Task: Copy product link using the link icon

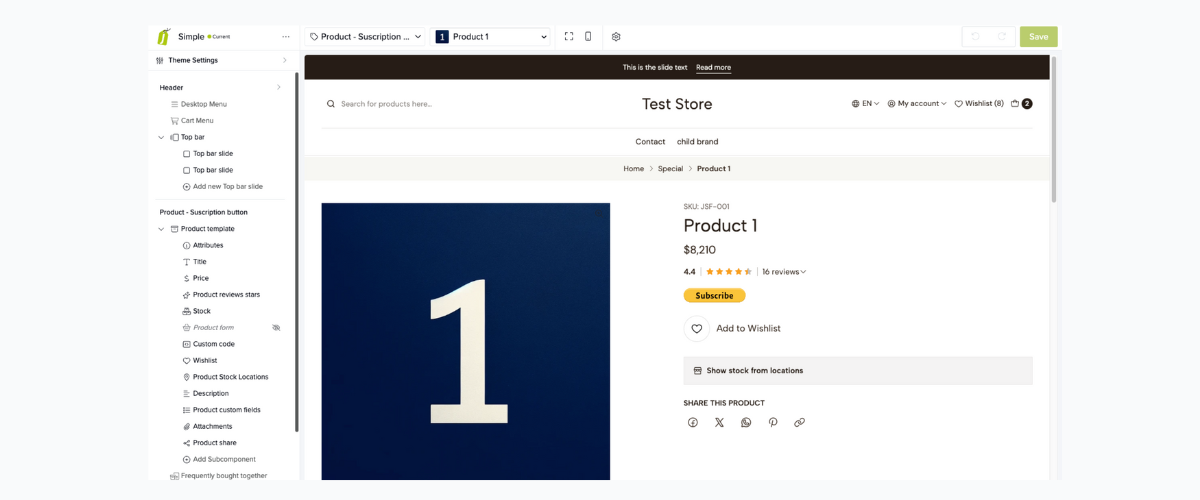Action: coord(799,422)
